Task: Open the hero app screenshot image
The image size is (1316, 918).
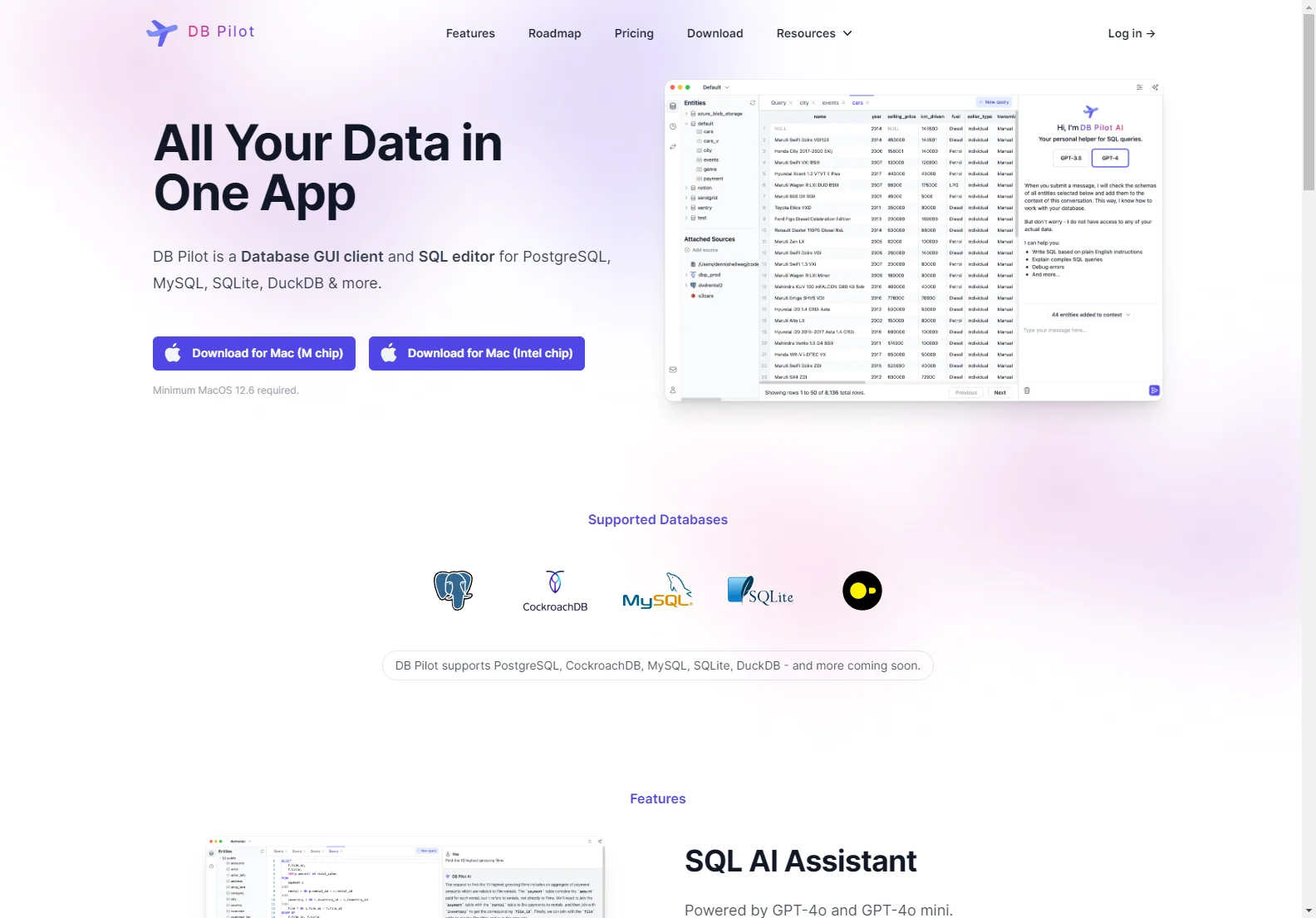Action: coord(914,241)
